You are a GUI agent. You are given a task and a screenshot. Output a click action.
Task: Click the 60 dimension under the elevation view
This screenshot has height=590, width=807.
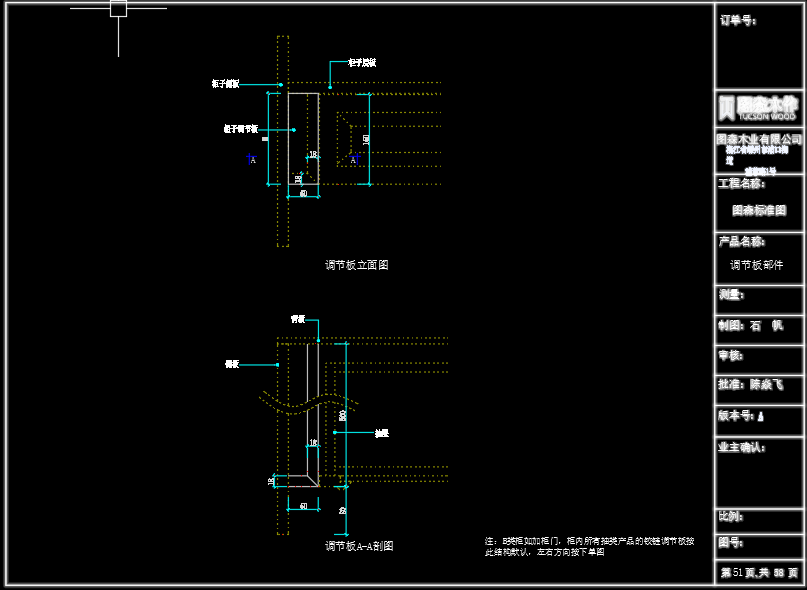point(303,193)
